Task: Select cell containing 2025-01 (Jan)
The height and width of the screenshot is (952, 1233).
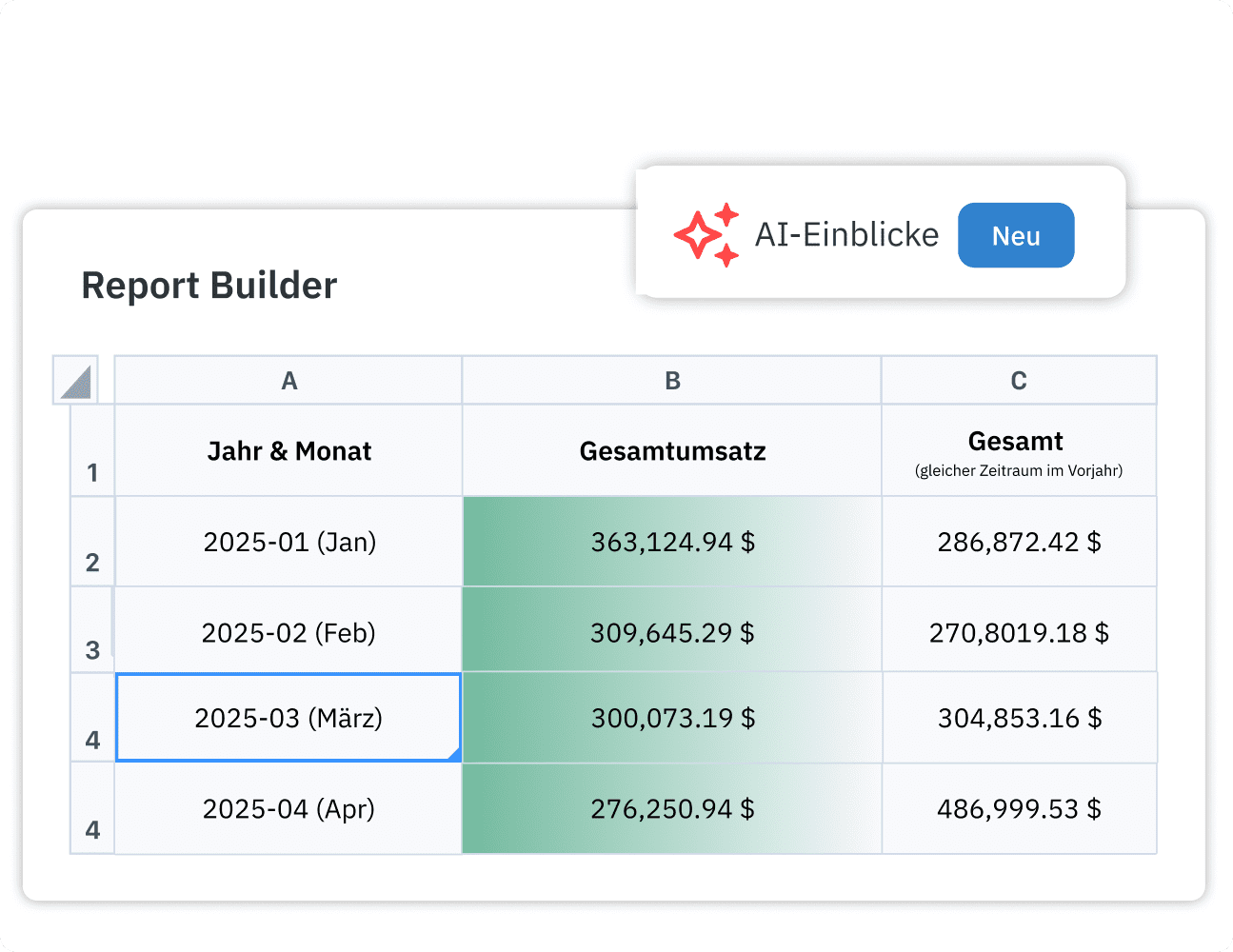Action: point(288,541)
